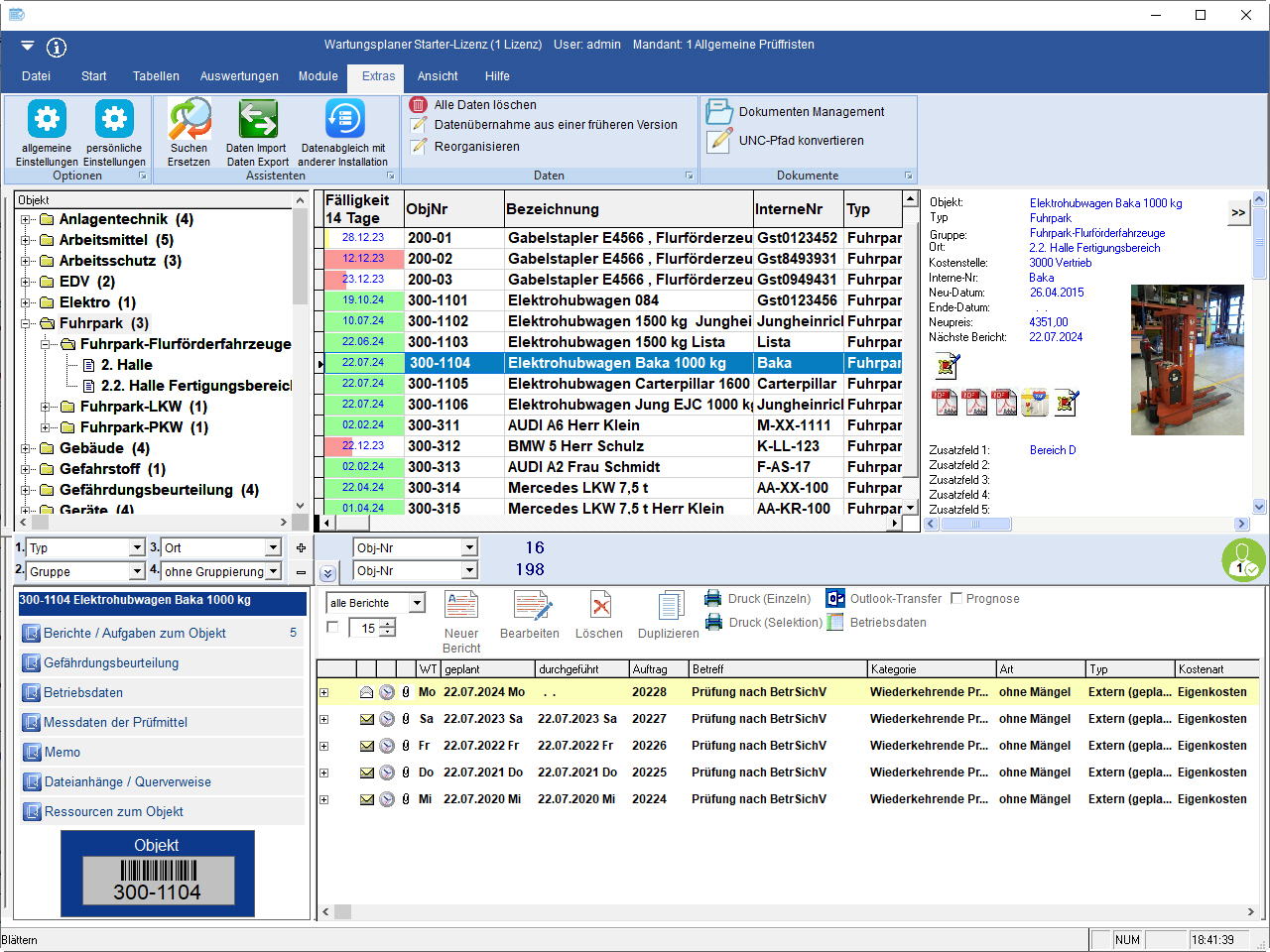The image size is (1270, 952).
Task: Open persönliche Einstellungen gear icon
Action: (x=114, y=119)
